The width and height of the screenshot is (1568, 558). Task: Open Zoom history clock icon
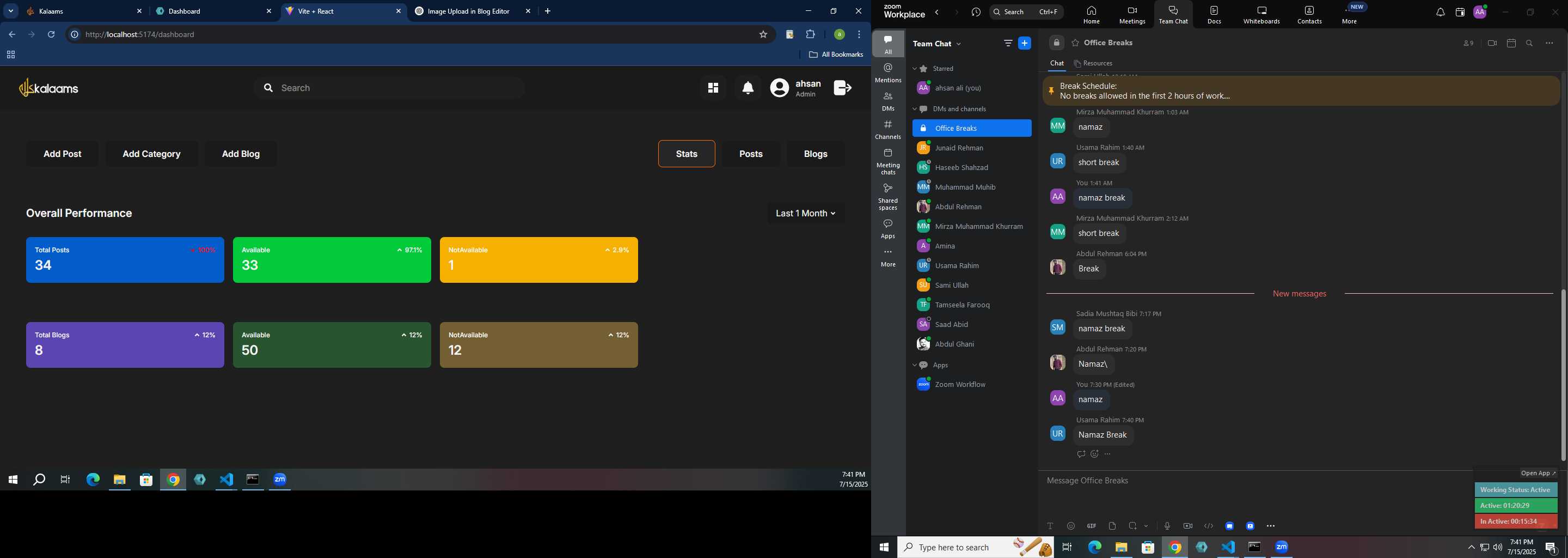pos(976,12)
